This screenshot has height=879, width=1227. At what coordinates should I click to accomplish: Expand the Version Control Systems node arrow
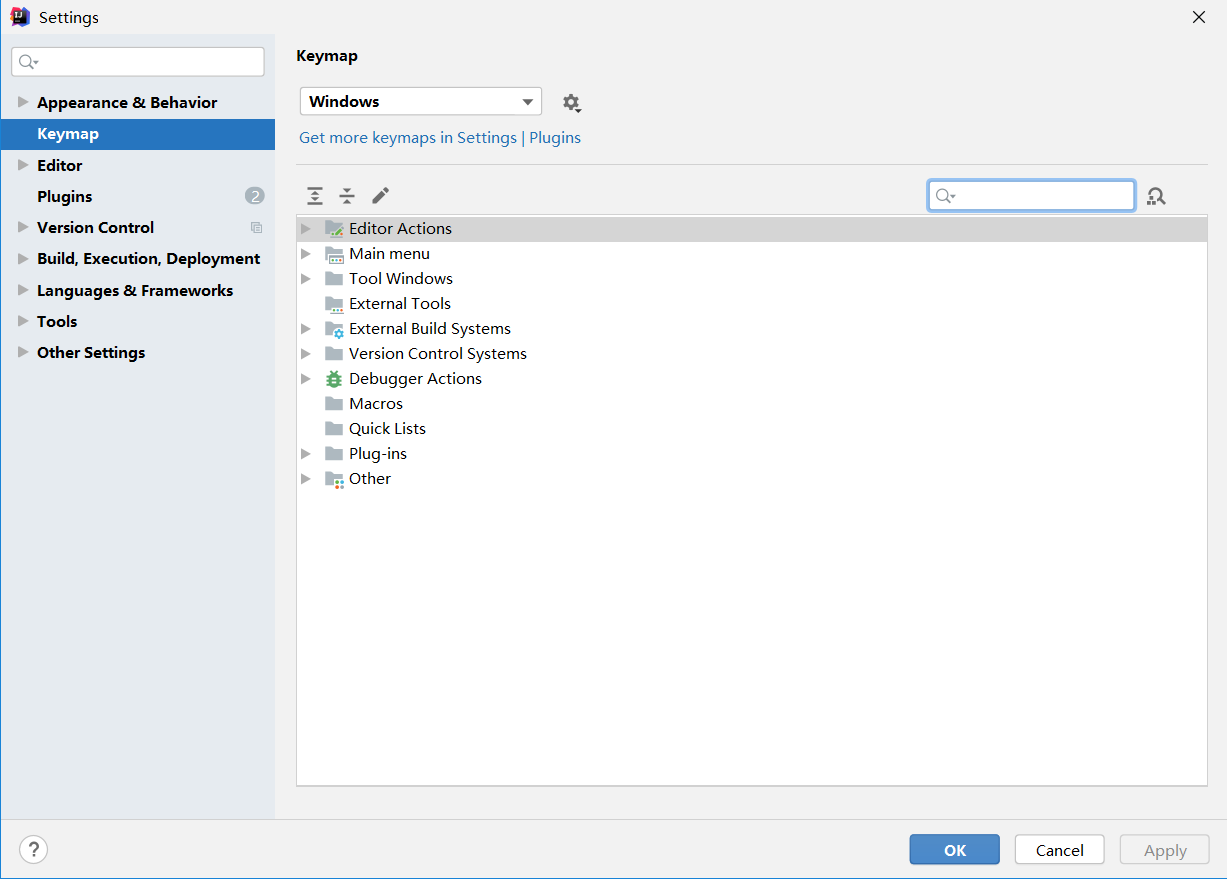click(306, 353)
